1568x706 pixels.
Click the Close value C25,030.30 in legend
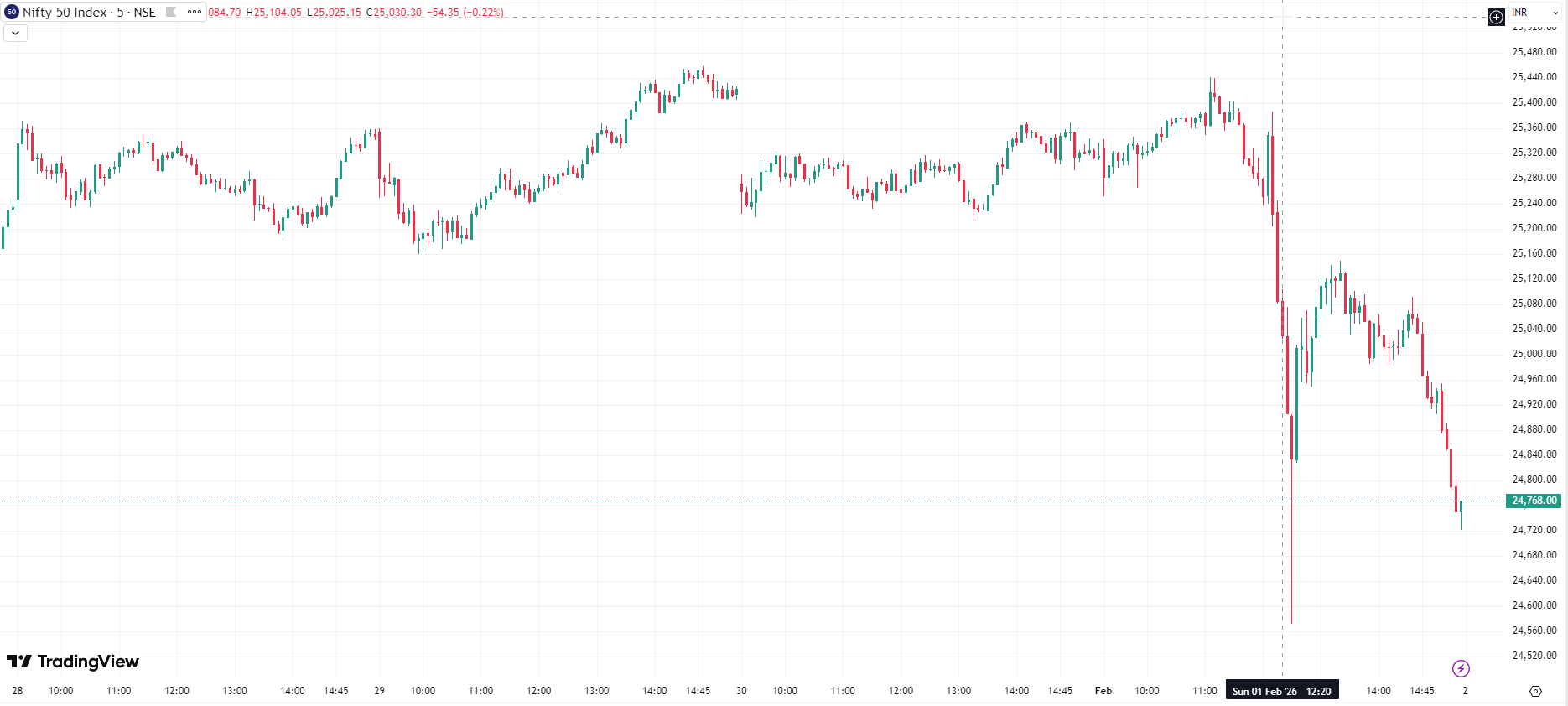(394, 13)
